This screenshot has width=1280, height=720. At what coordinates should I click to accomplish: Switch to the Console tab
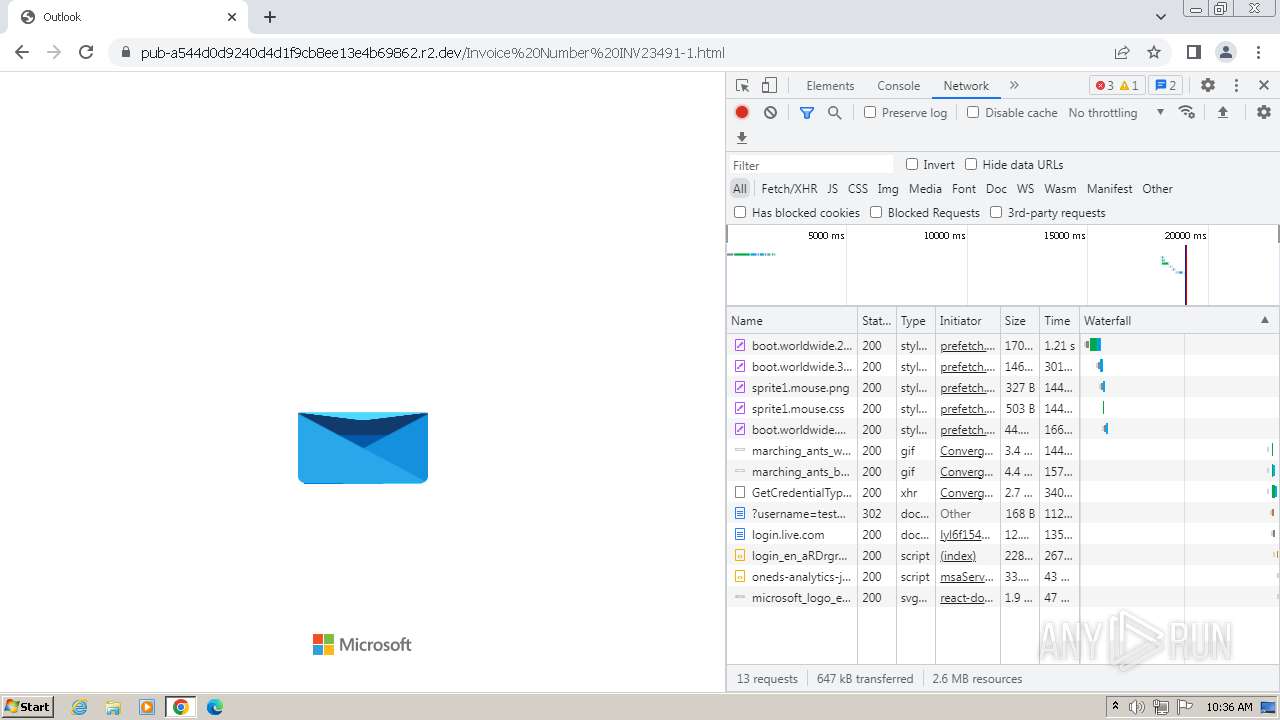click(x=898, y=86)
